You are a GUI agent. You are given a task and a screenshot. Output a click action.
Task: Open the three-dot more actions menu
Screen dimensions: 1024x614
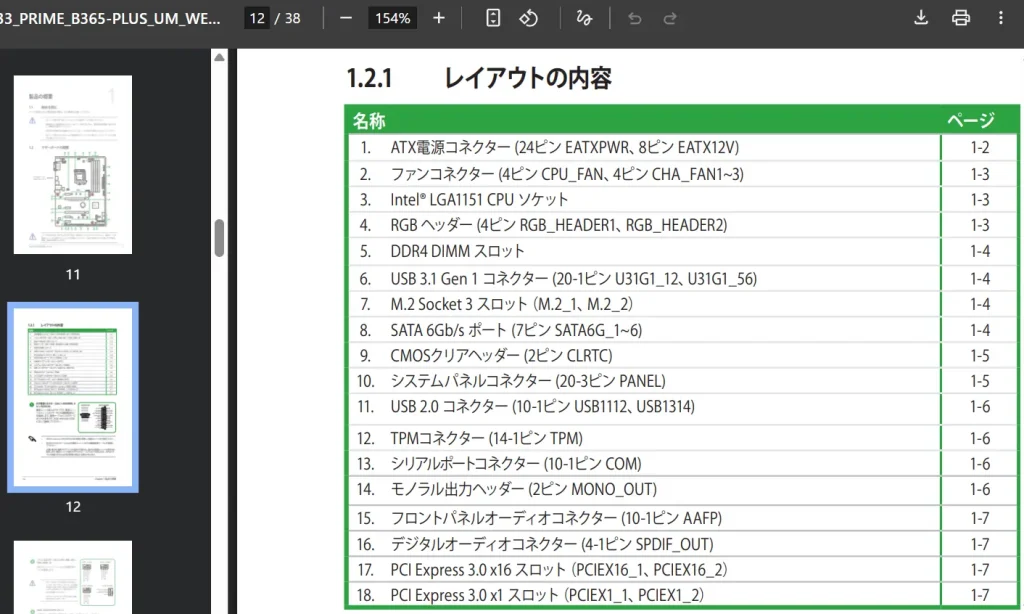pos(1000,18)
